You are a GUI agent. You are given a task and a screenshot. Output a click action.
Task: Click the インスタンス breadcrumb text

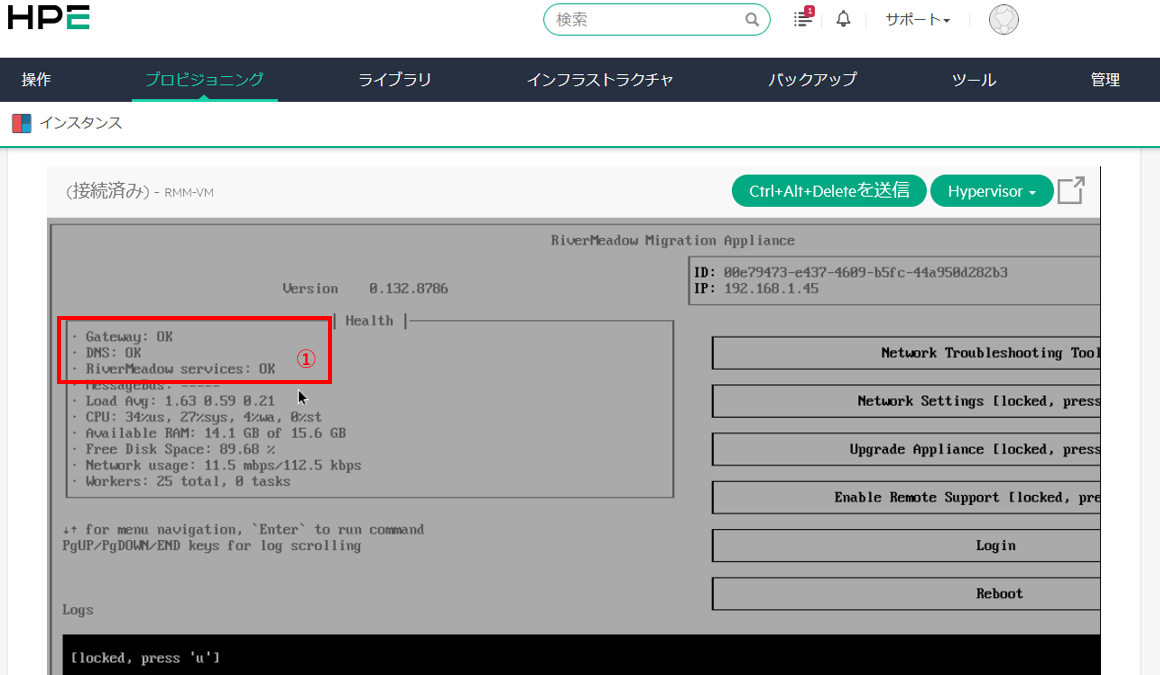pyautogui.click(x=81, y=123)
